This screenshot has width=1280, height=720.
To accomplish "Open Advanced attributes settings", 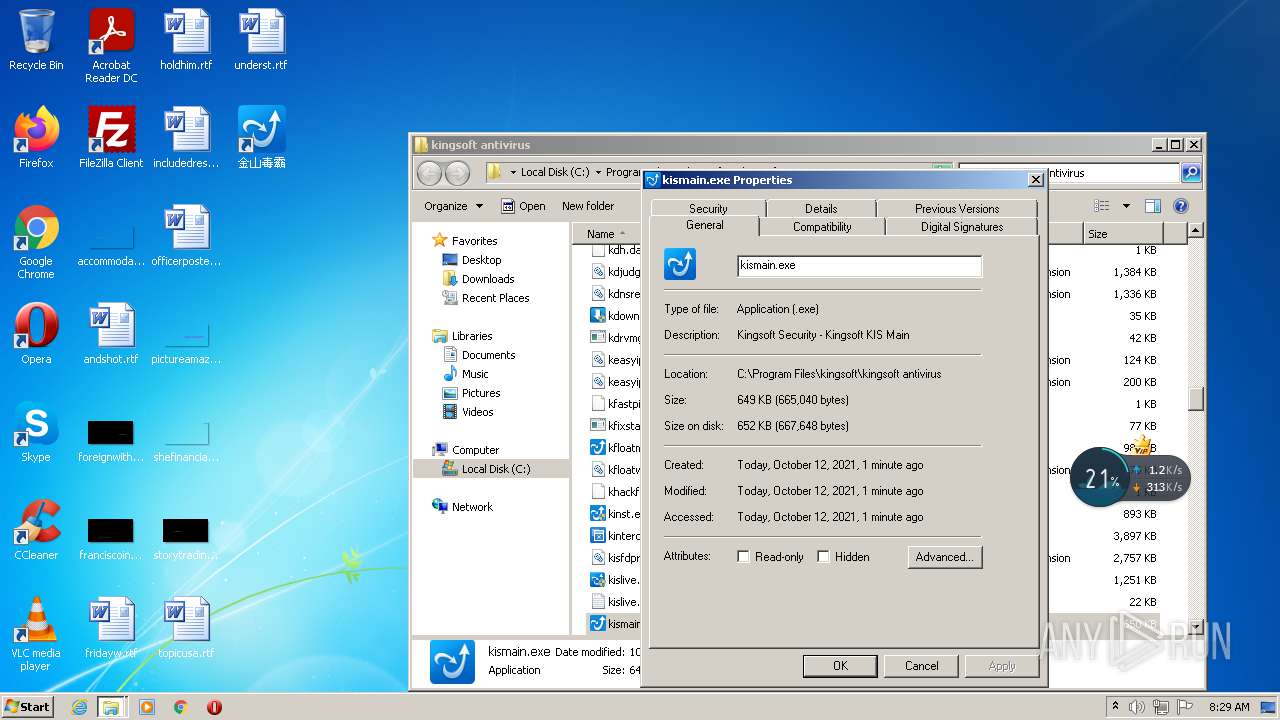I will coord(945,557).
